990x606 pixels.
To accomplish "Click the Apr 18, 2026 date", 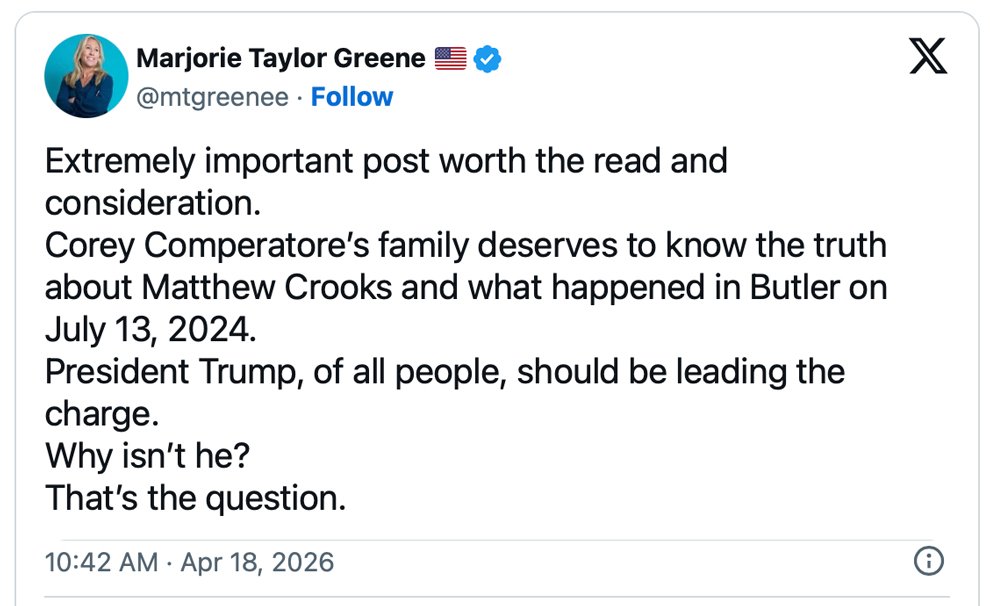I will [x=258, y=562].
